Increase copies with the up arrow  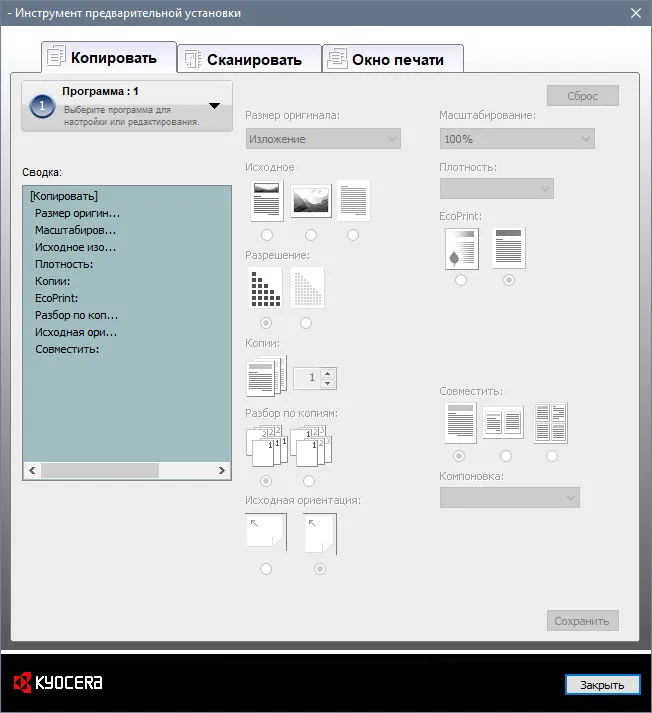(x=328, y=373)
